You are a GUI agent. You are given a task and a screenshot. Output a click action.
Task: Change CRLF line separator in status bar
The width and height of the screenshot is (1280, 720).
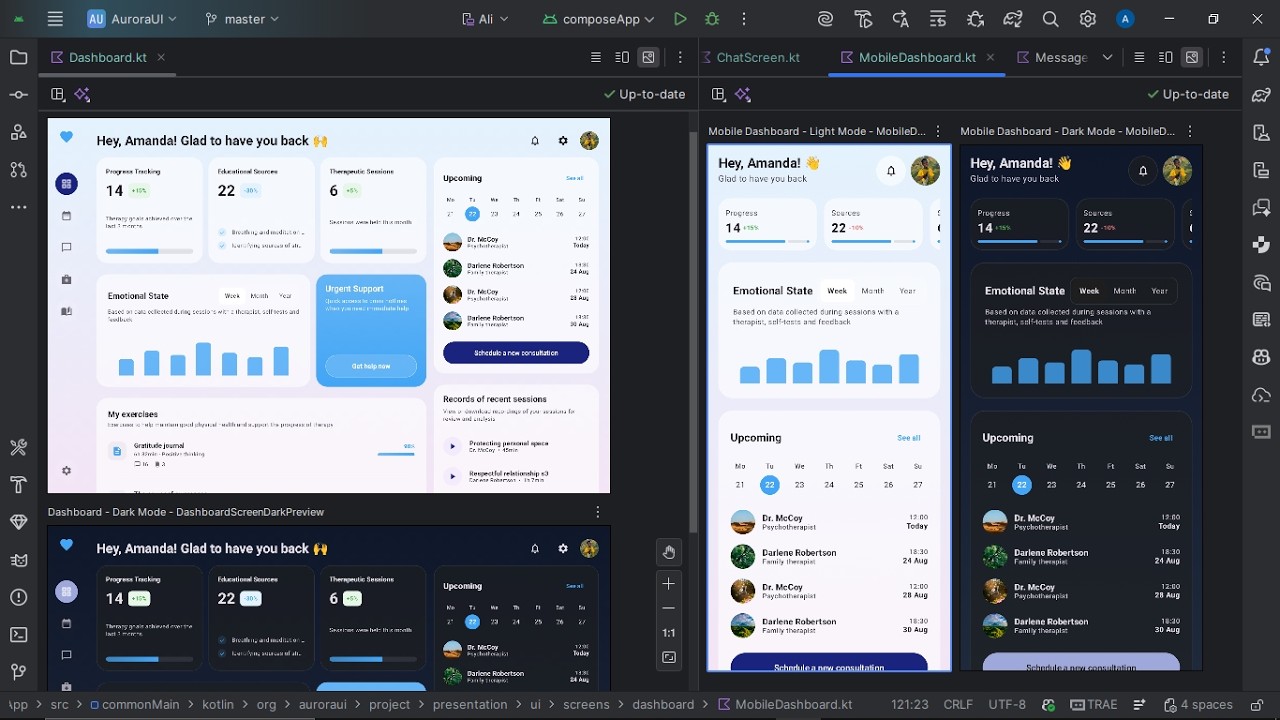(x=958, y=704)
